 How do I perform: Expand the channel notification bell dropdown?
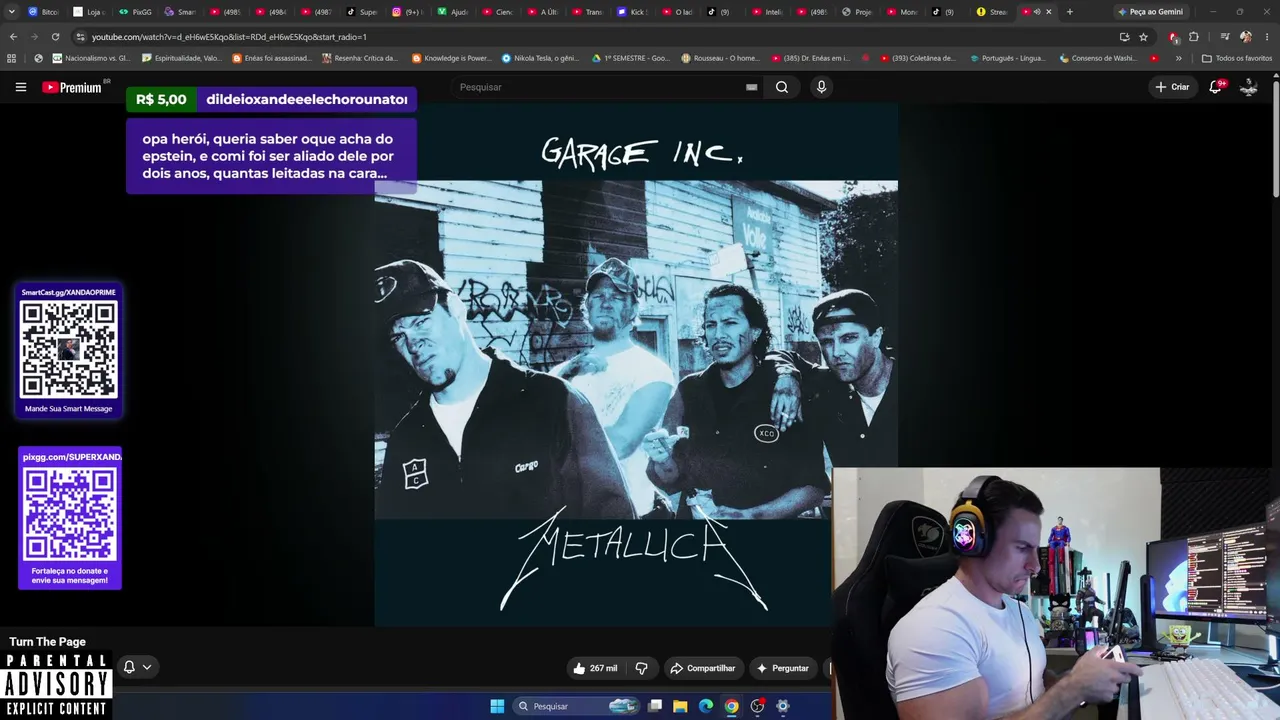pyautogui.click(x=138, y=667)
